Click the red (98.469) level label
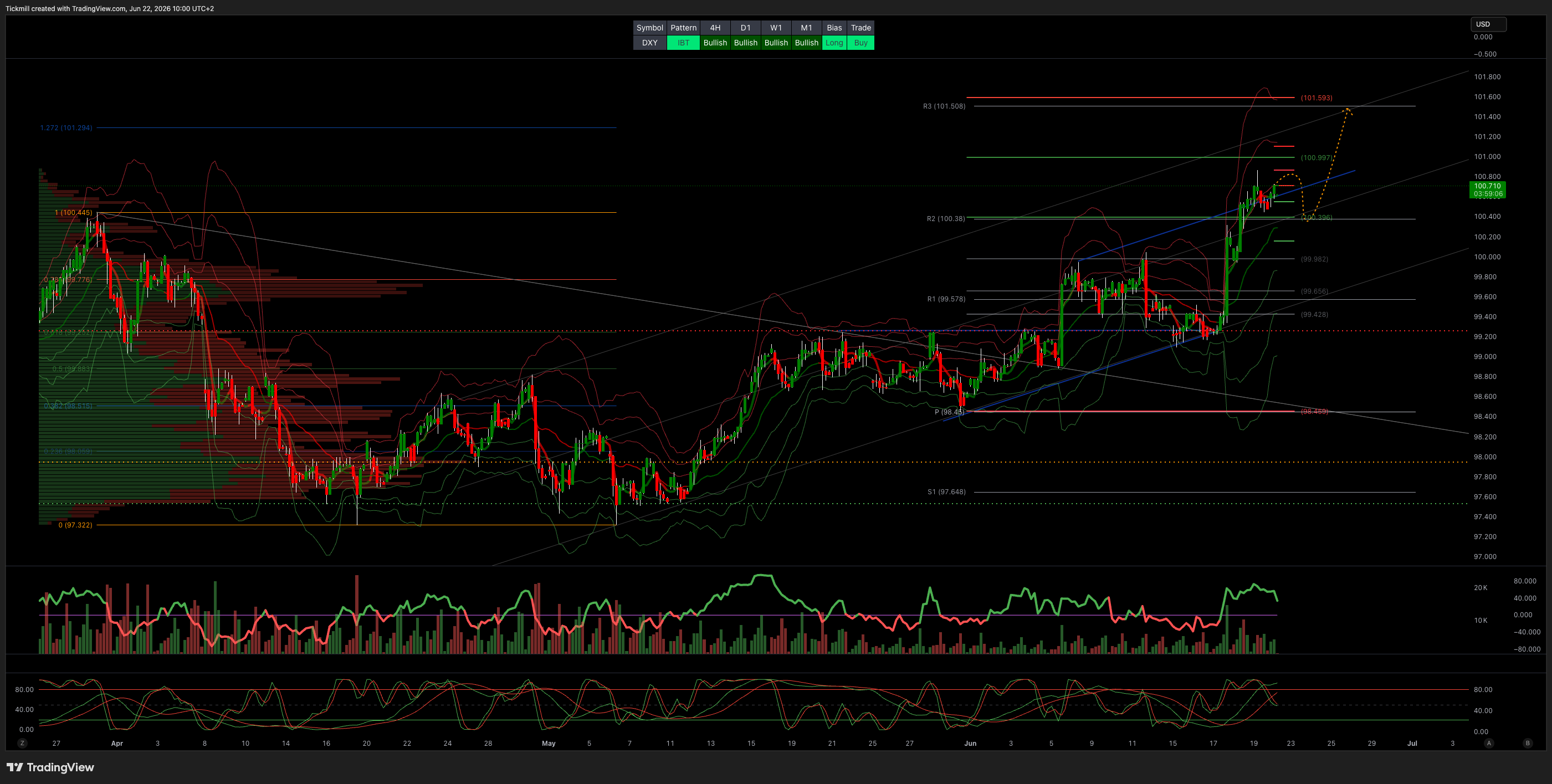 pyautogui.click(x=1314, y=412)
